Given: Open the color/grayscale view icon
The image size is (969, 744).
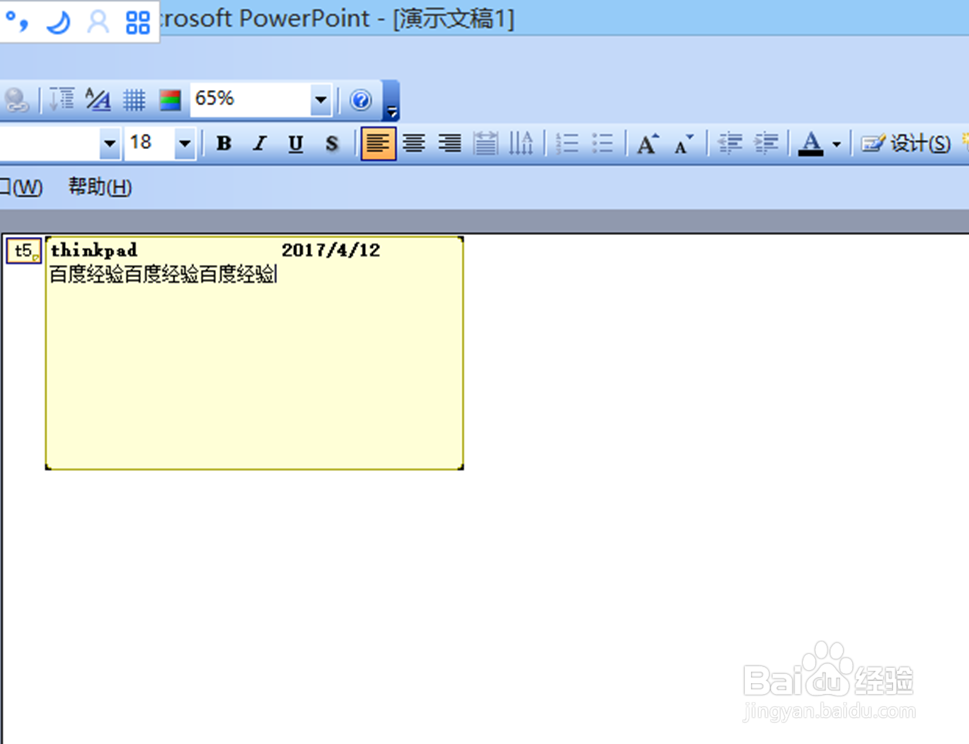Looking at the screenshot, I should 169,99.
